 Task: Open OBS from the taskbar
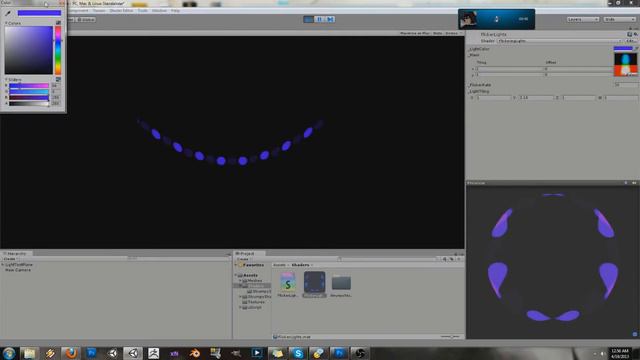pos(360,353)
